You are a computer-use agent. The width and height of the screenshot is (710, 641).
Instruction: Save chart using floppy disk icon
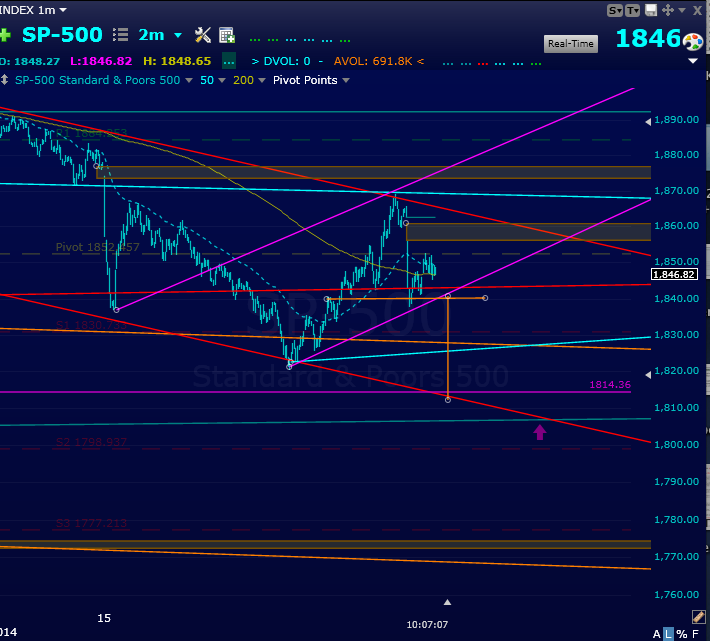coord(651,10)
